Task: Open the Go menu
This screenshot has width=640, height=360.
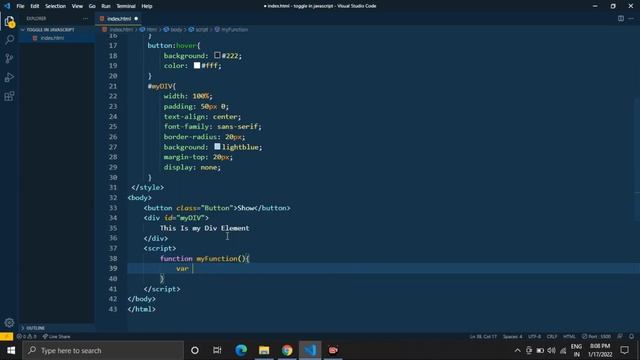Action: point(92,6)
